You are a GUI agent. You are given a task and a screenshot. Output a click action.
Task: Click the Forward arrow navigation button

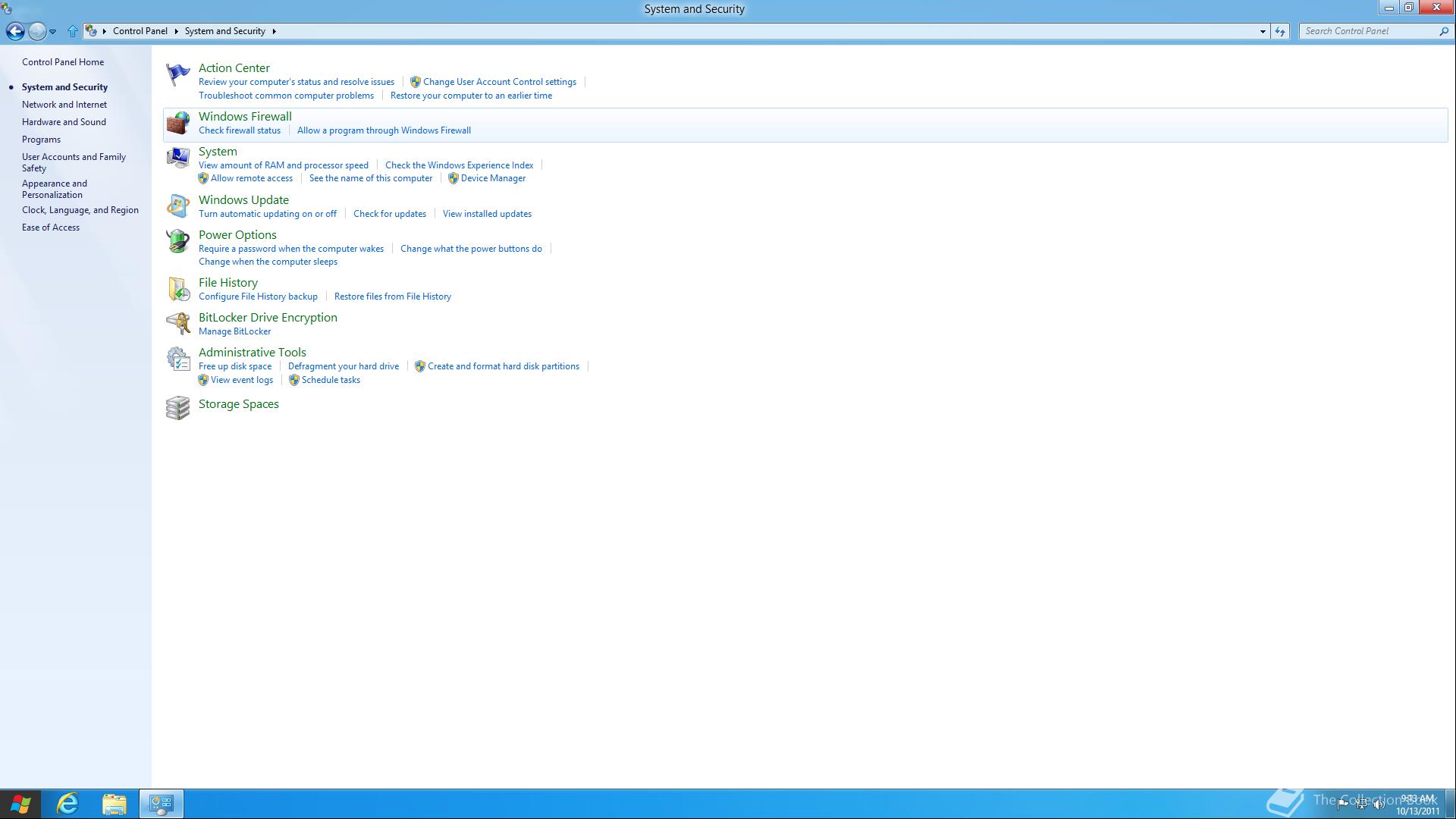pyautogui.click(x=36, y=31)
